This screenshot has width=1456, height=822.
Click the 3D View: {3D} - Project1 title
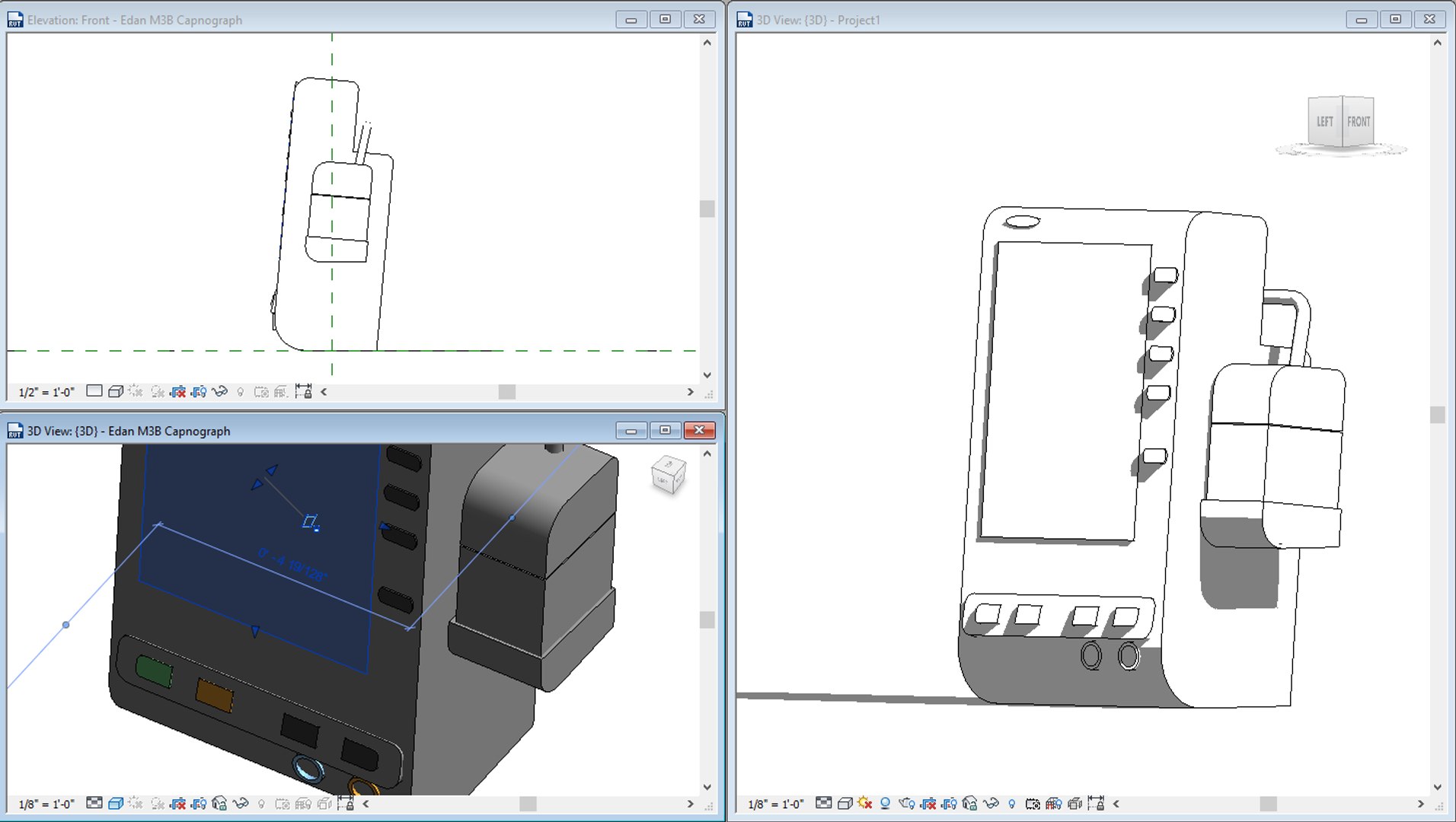tap(818, 20)
